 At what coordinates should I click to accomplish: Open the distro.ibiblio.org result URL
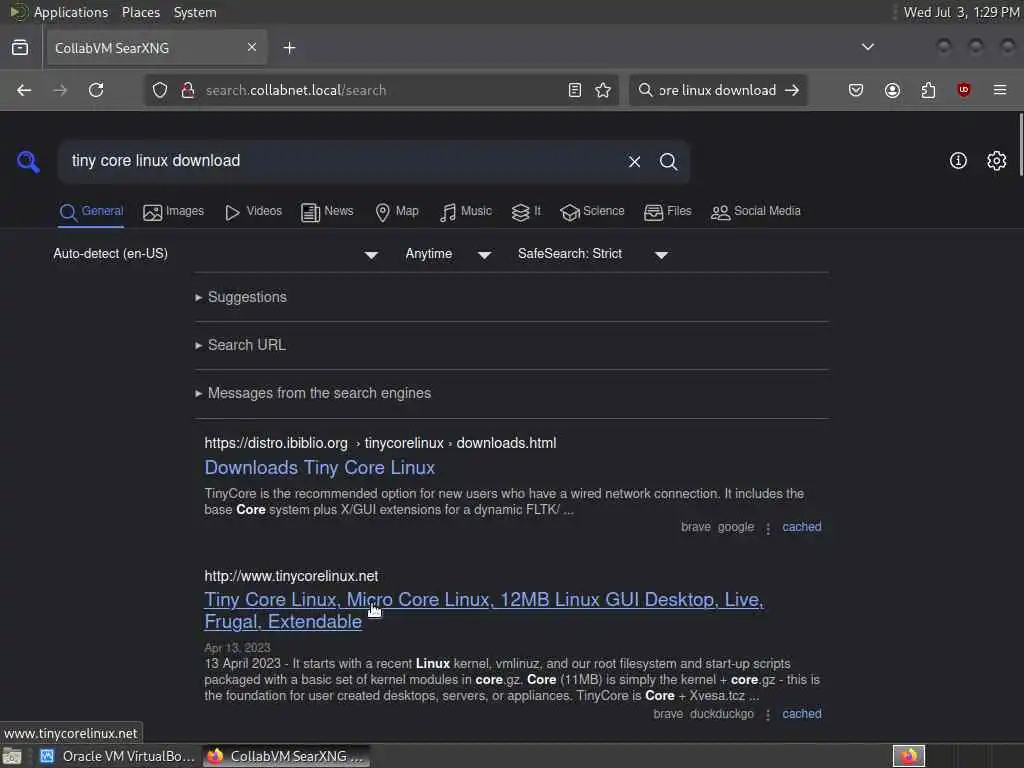click(380, 443)
